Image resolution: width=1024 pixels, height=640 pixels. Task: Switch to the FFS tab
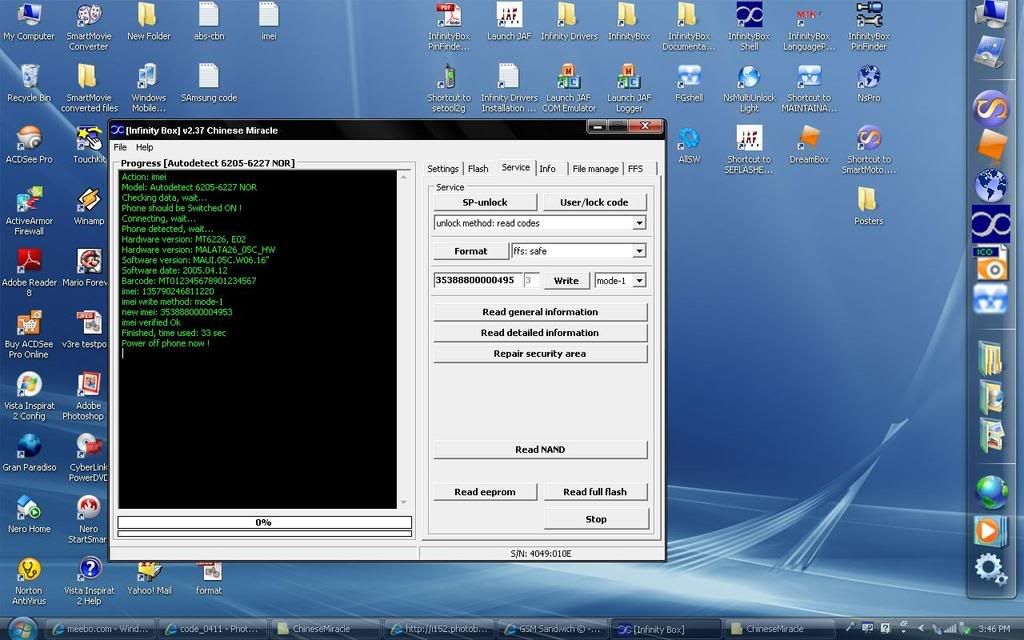point(635,168)
